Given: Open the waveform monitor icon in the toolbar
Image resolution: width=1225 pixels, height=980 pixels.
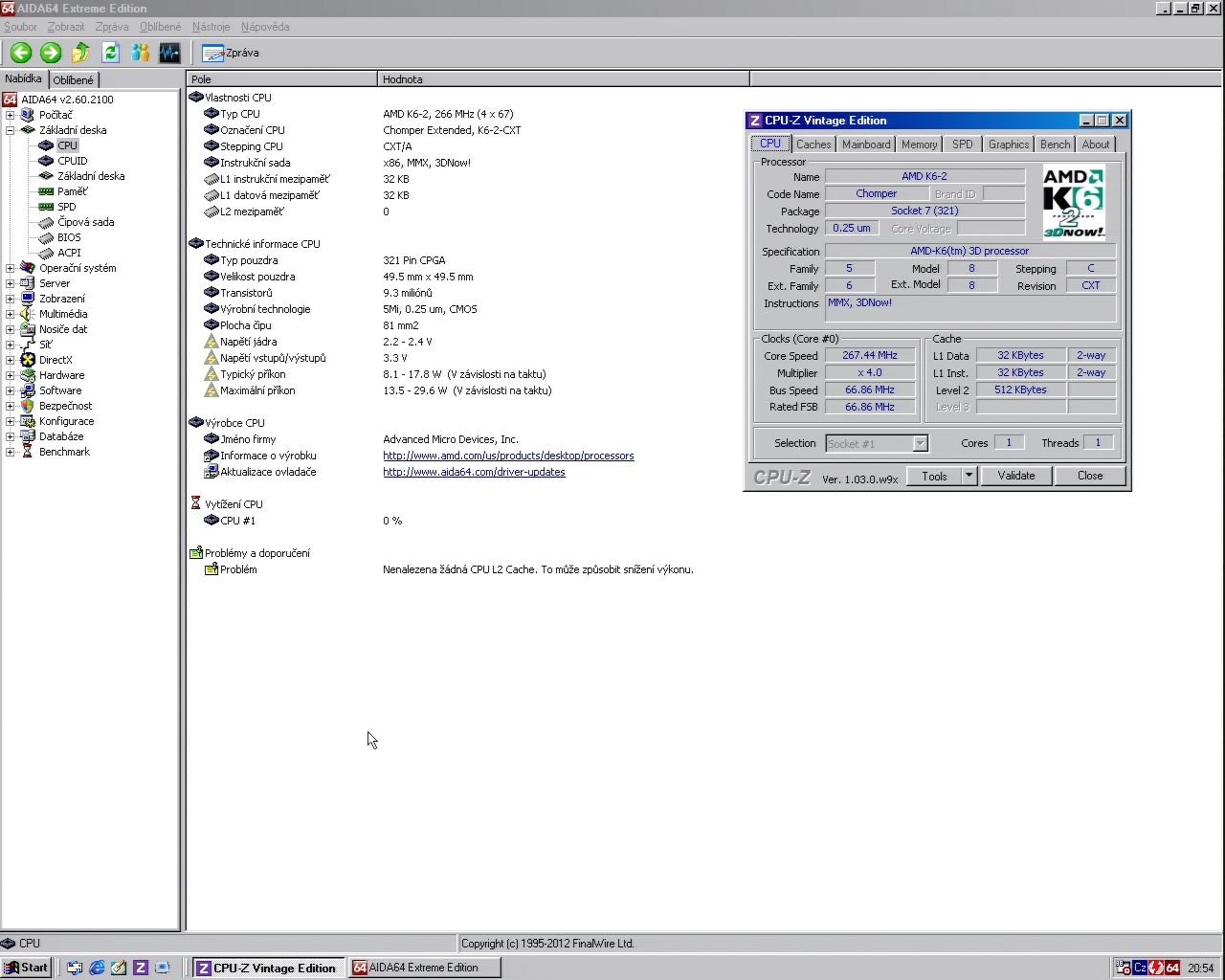Looking at the screenshot, I should pyautogui.click(x=169, y=53).
